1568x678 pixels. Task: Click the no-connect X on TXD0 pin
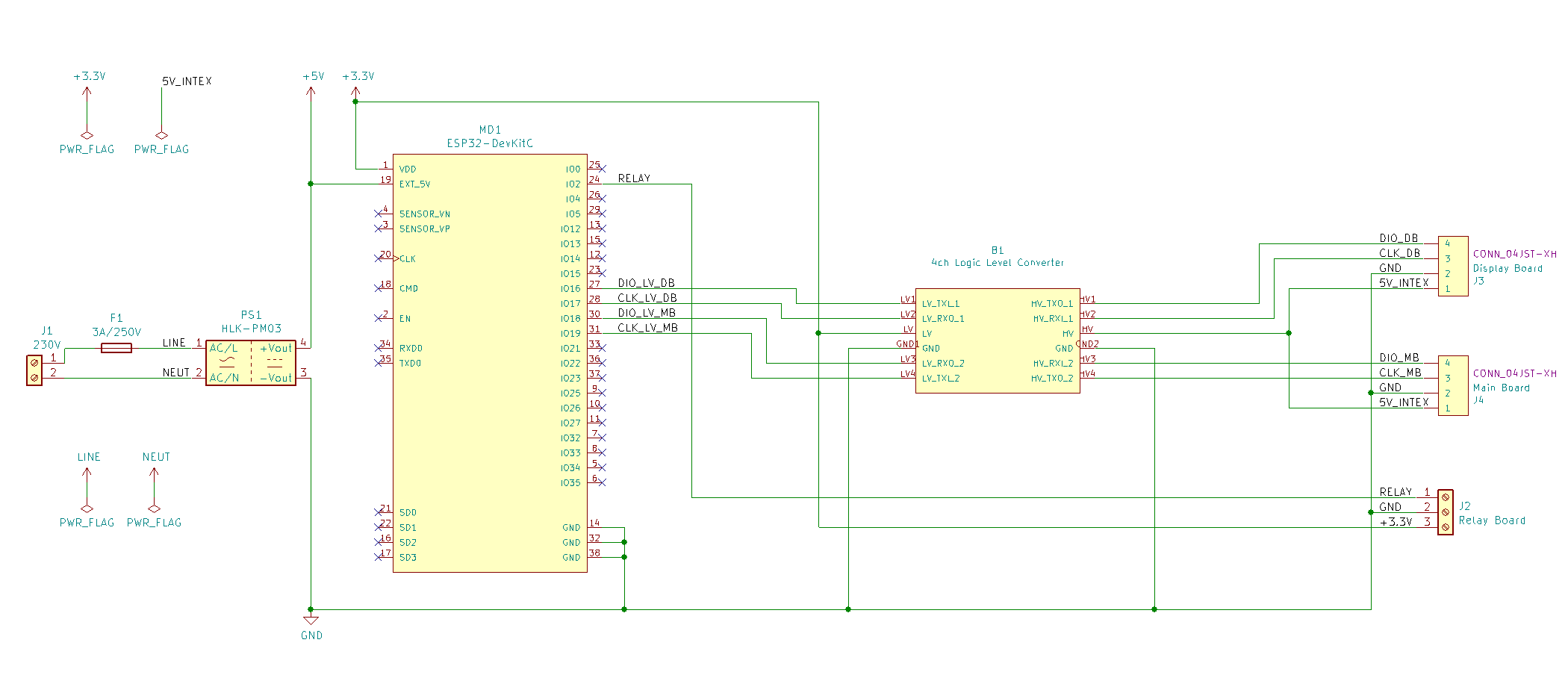pyautogui.click(x=378, y=363)
